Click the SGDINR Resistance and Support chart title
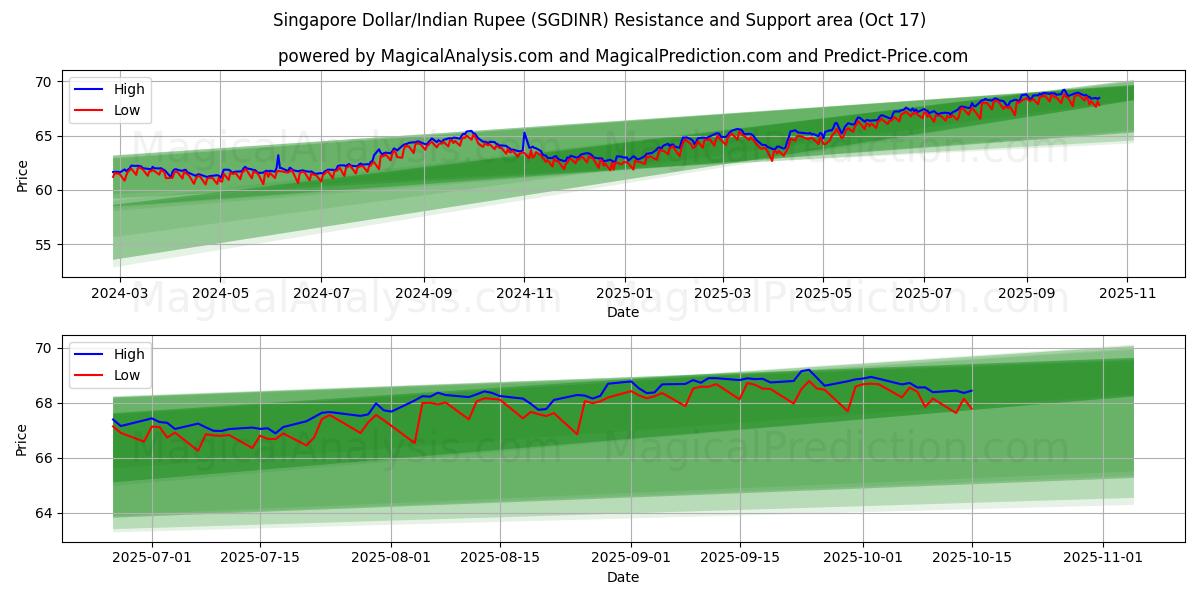This screenshot has width=1200, height=600. [x=599, y=20]
